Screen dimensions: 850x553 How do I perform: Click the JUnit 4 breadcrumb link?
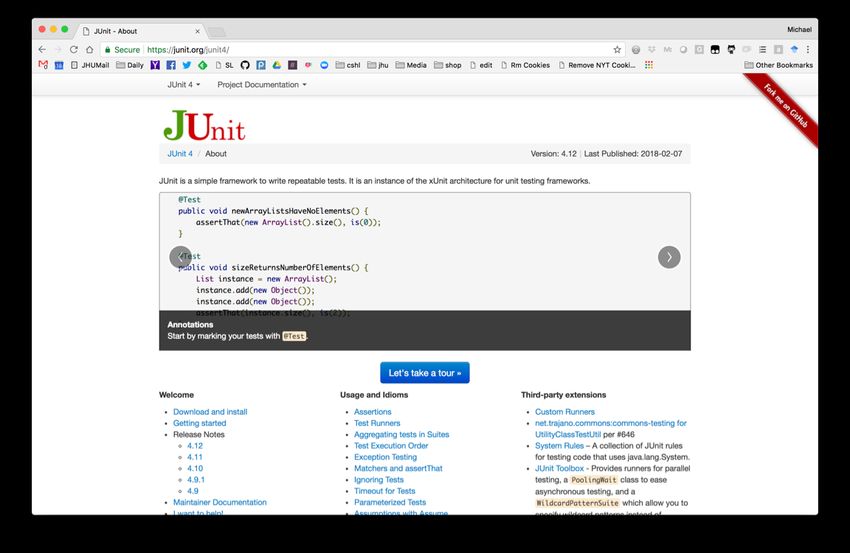click(180, 154)
